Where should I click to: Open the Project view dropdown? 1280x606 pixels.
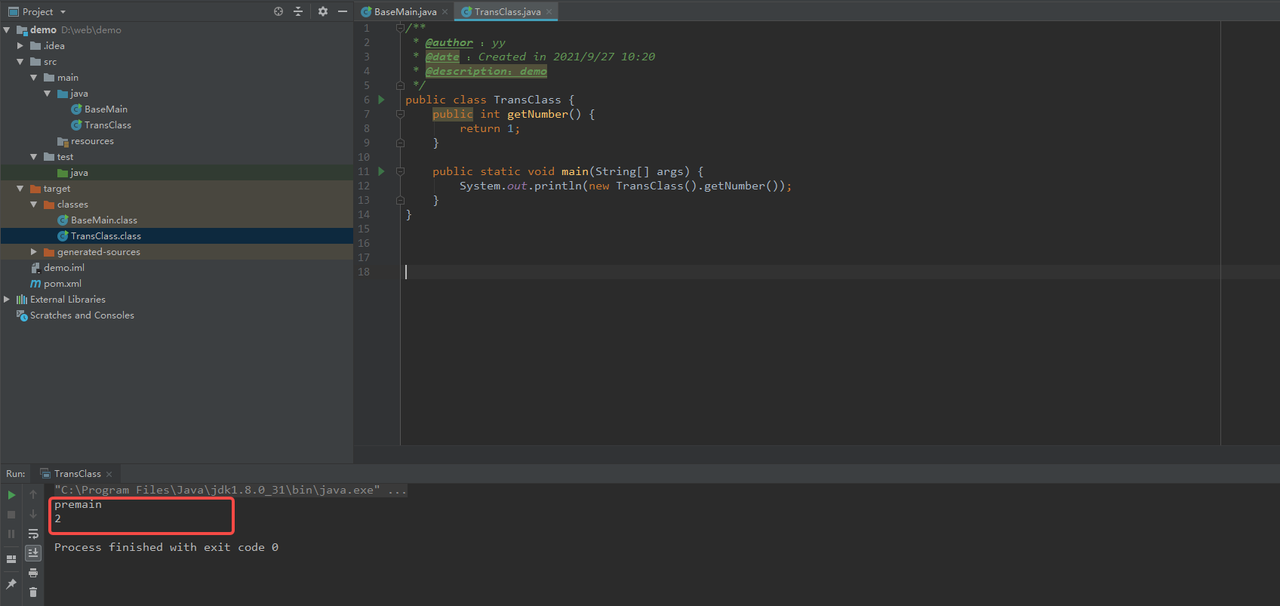pyautogui.click(x=62, y=12)
